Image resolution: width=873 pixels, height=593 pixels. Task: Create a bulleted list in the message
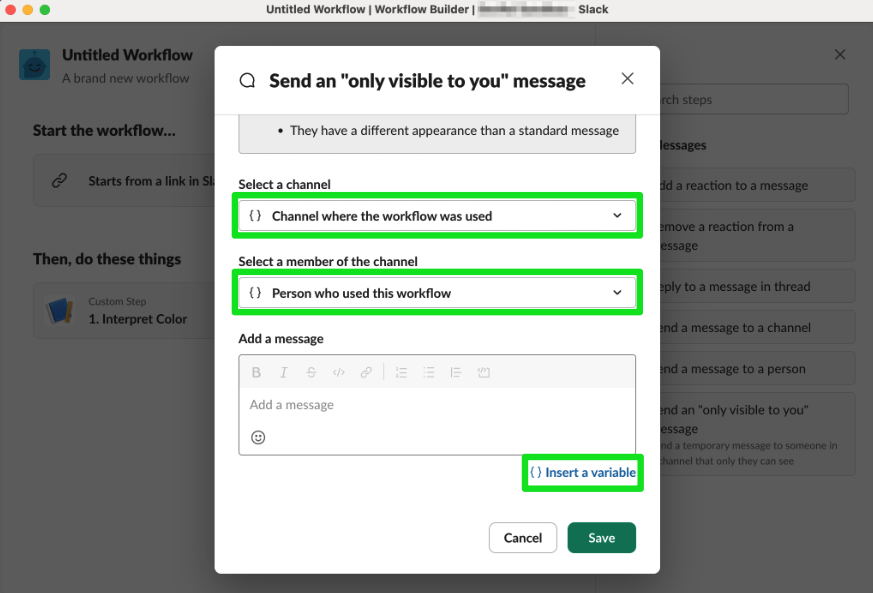click(x=428, y=372)
